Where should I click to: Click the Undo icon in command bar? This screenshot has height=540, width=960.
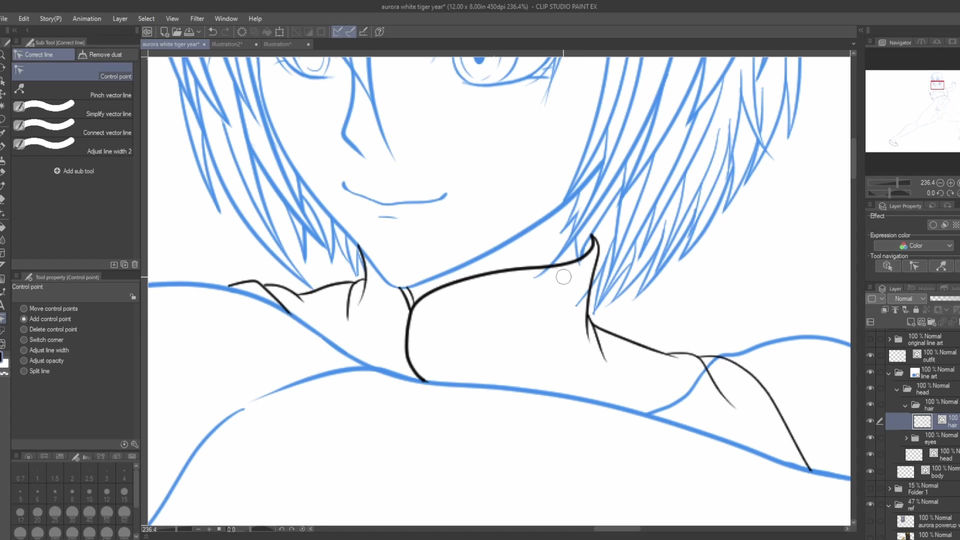tap(212, 32)
